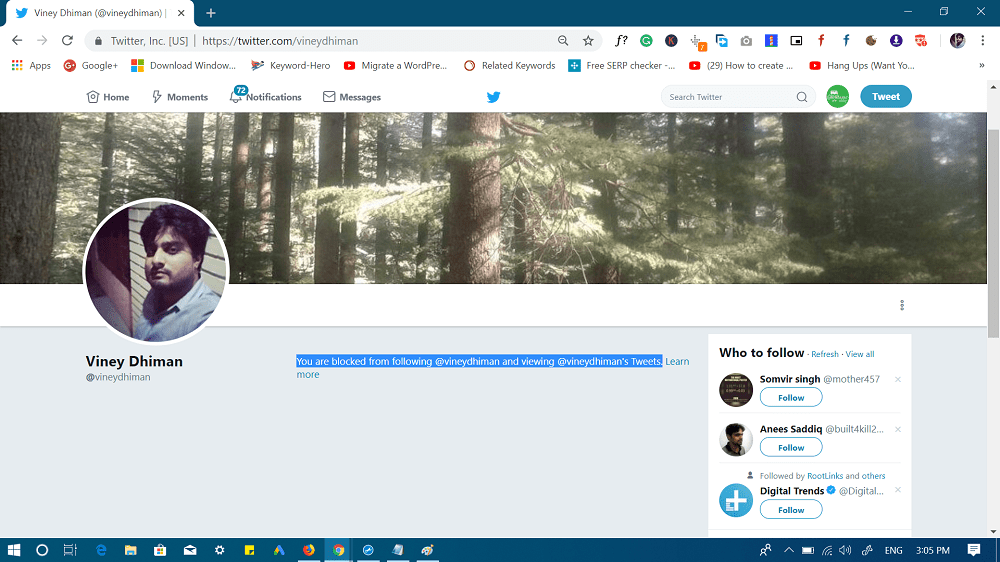Follow Somvir singh

pyautogui.click(x=791, y=397)
